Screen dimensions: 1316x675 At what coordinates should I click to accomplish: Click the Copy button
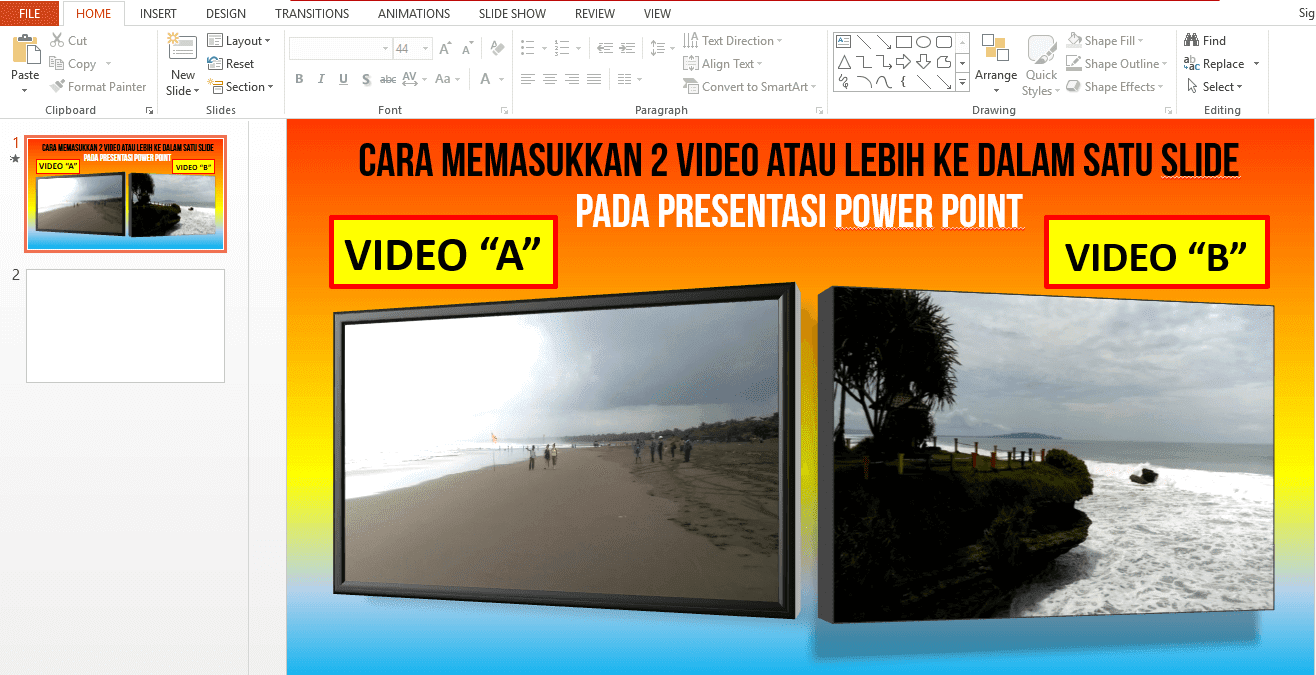72,64
